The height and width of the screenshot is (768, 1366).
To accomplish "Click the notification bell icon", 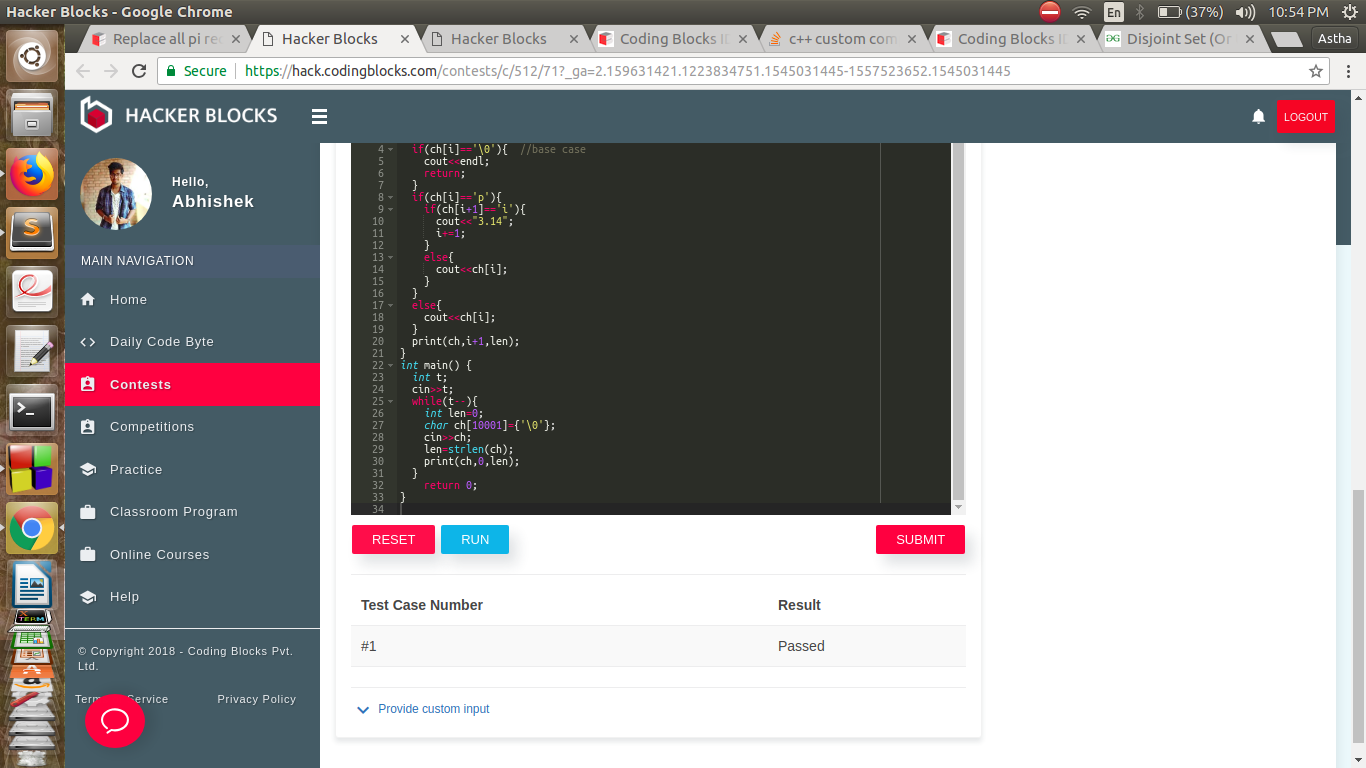I will [1258, 117].
